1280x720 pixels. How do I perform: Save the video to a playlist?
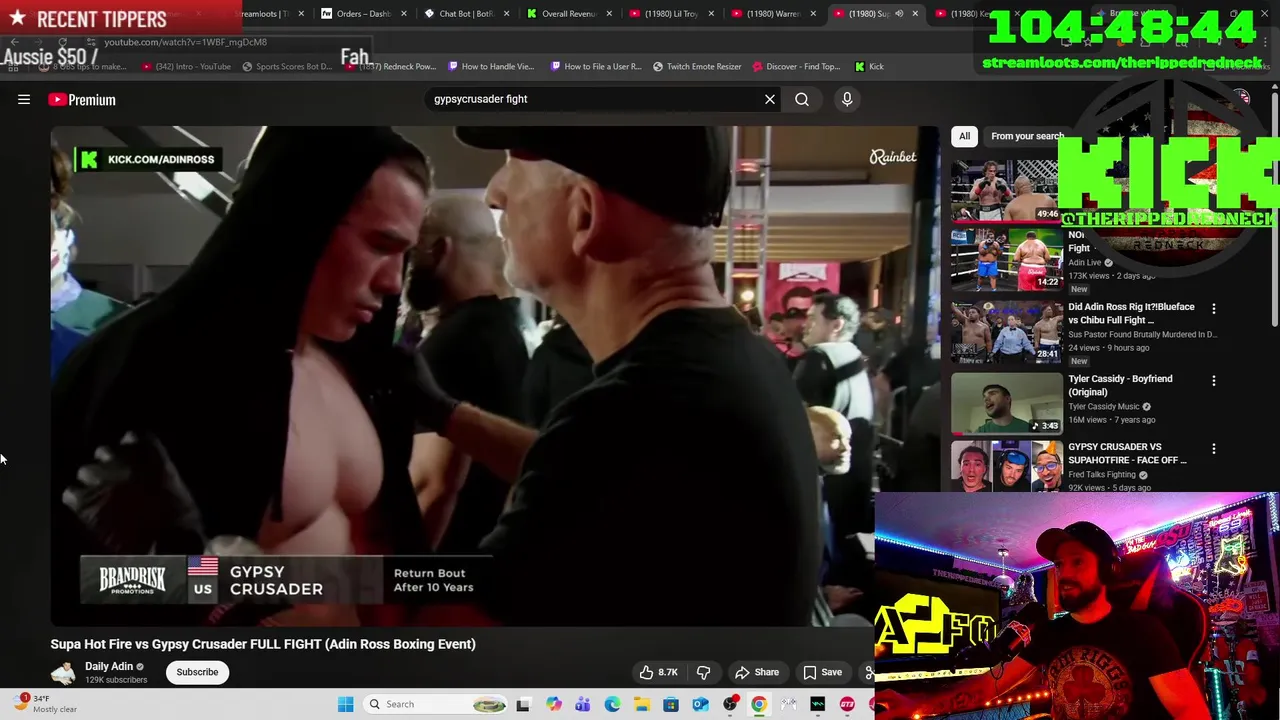tap(822, 672)
